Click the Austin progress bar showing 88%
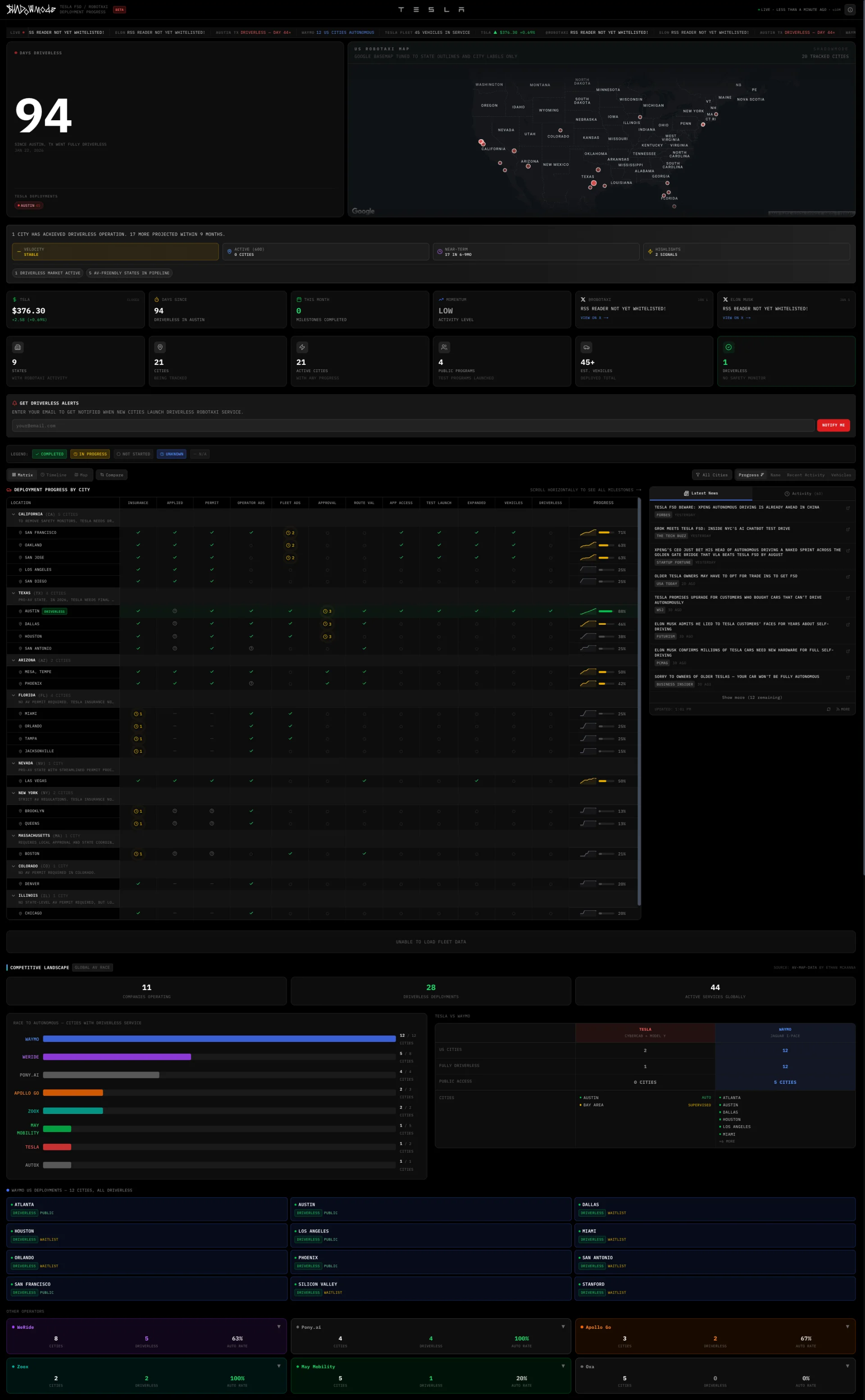The image size is (865, 1400). [x=606, y=611]
